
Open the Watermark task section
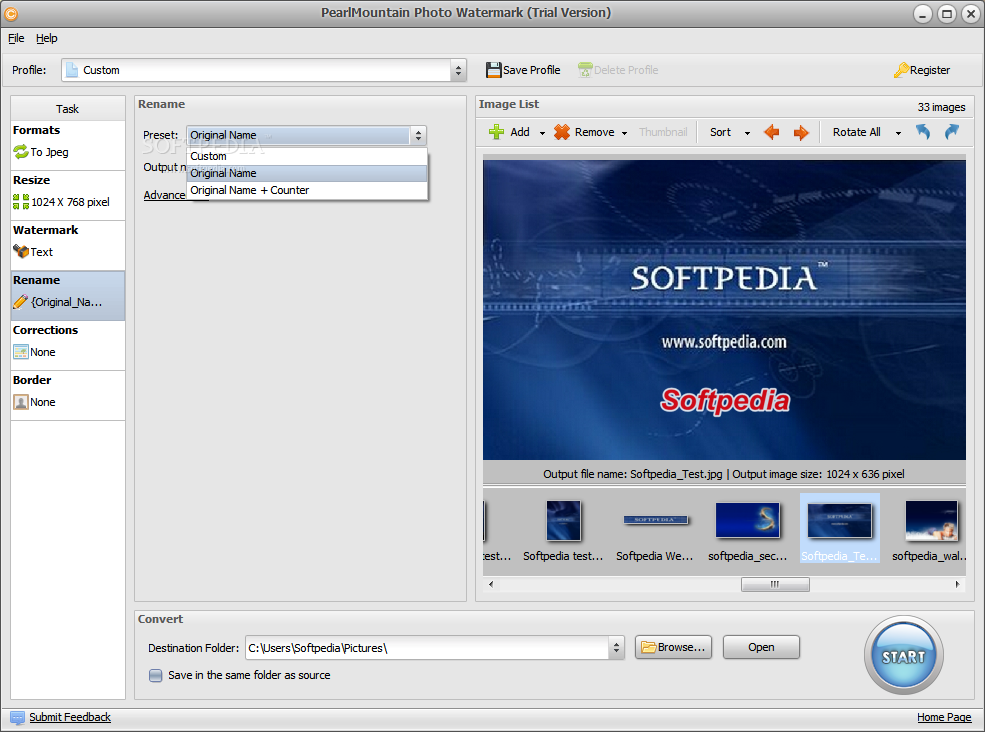pos(68,246)
